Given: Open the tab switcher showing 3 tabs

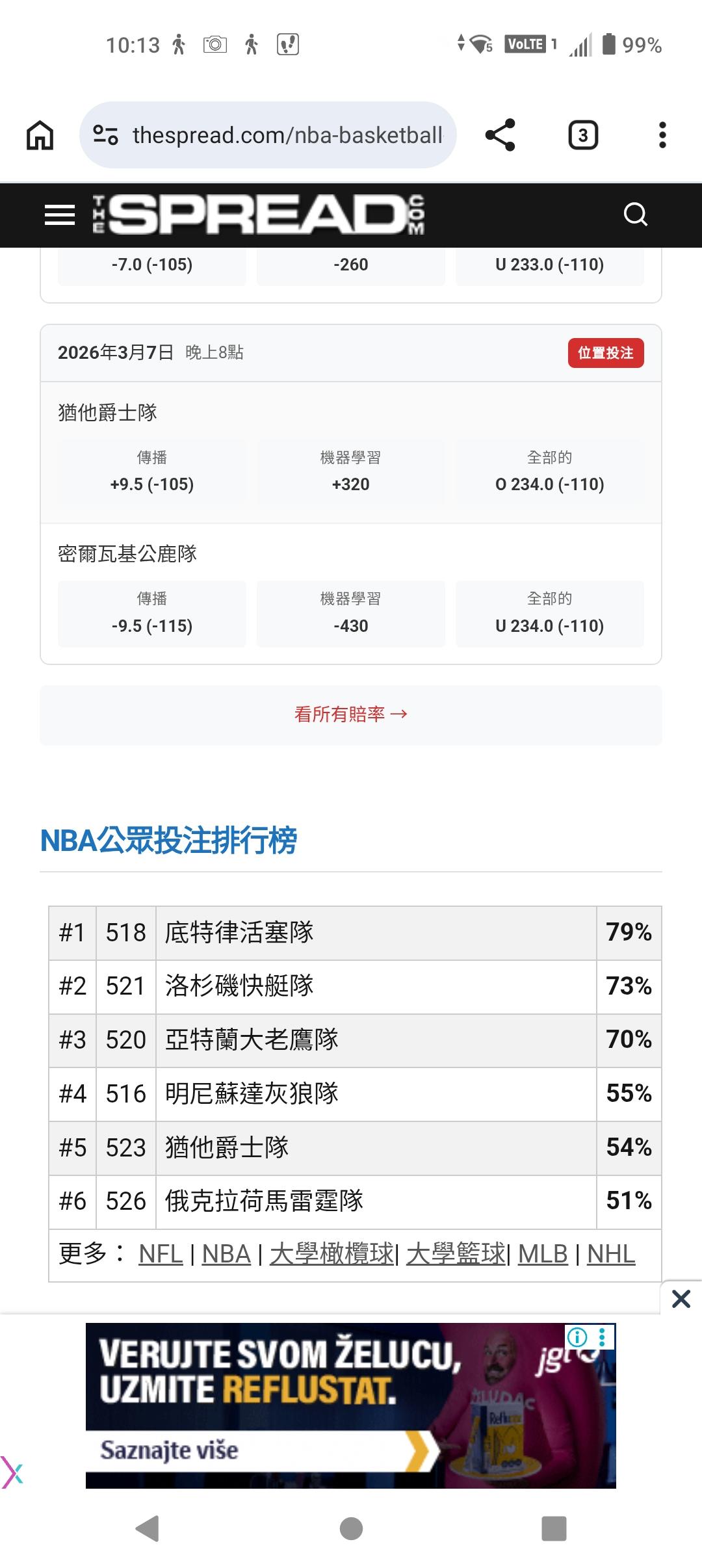Looking at the screenshot, I should (x=583, y=135).
